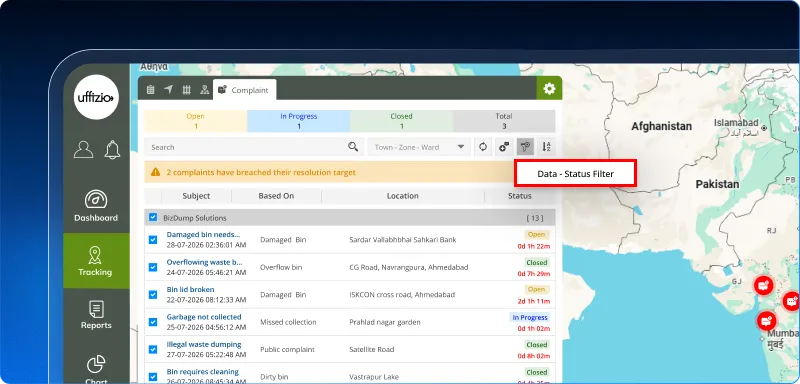Go to Dashboard in the sidebar
Viewport: 800px width, 384px height.
coord(96,206)
